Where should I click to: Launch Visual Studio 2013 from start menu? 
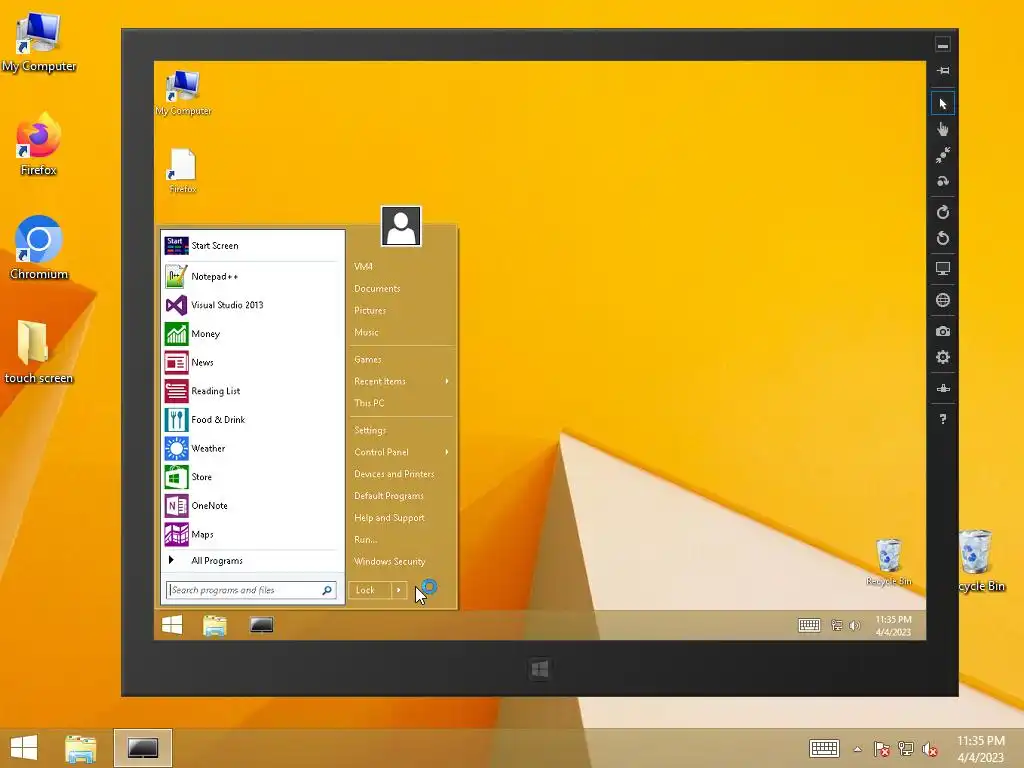pos(252,305)
